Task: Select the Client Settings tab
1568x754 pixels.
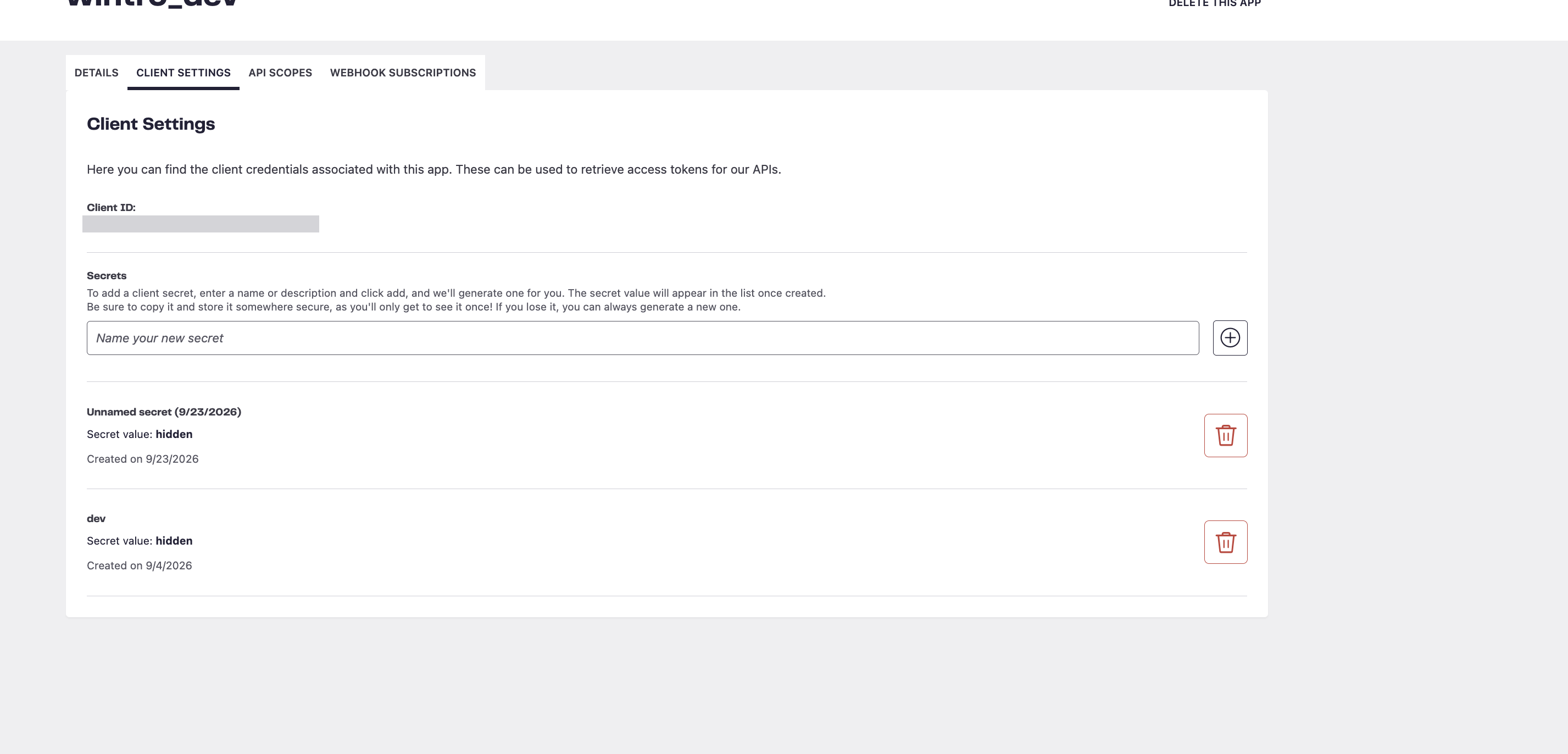Action: (183, 73)
